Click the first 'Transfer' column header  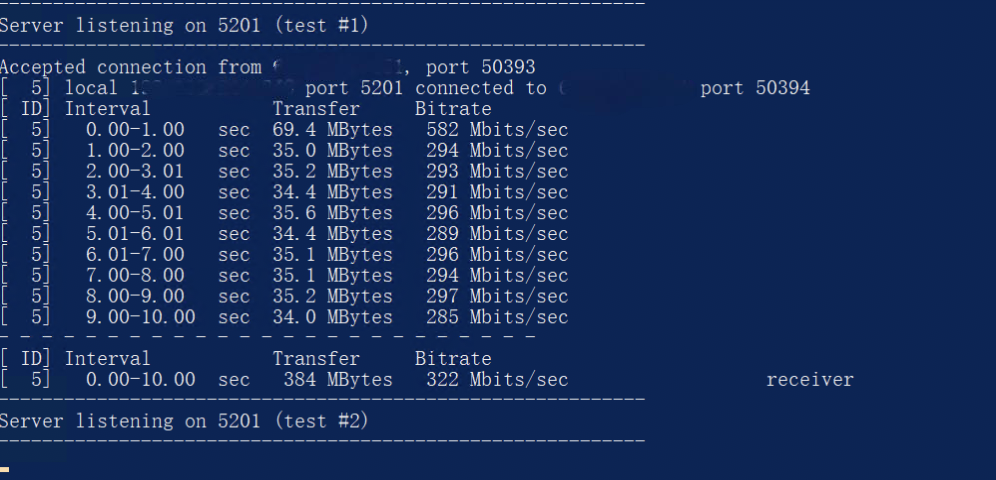pyautogui.click(x=316, y=109)
